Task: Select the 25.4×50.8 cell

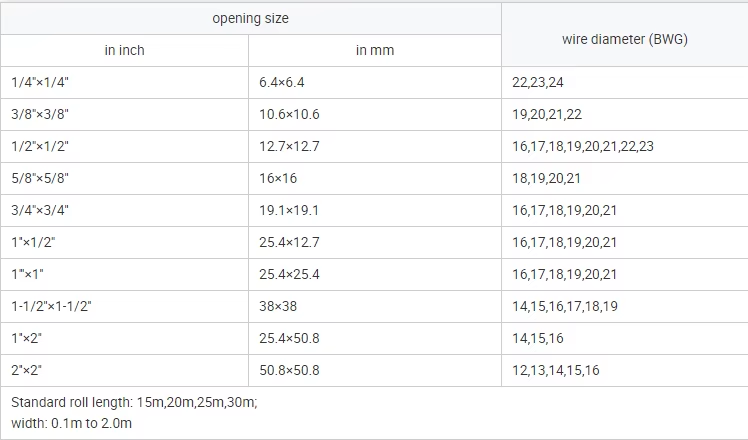Action: pyautogui.click(x=375, y=338)
